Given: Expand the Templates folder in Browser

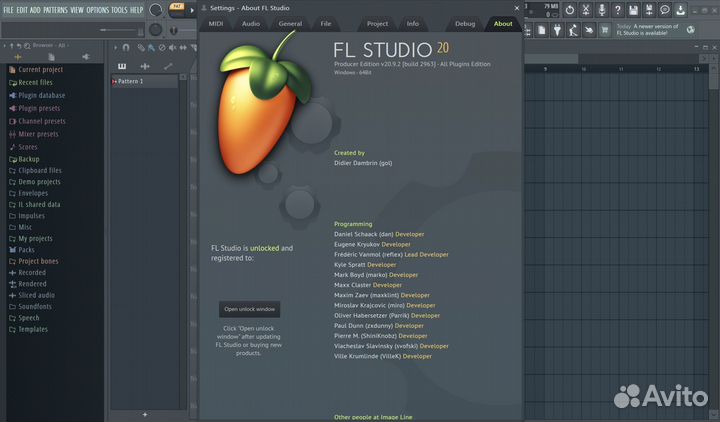Looking at the screenshot, I should pyautogui.click(x=28, y=329).
